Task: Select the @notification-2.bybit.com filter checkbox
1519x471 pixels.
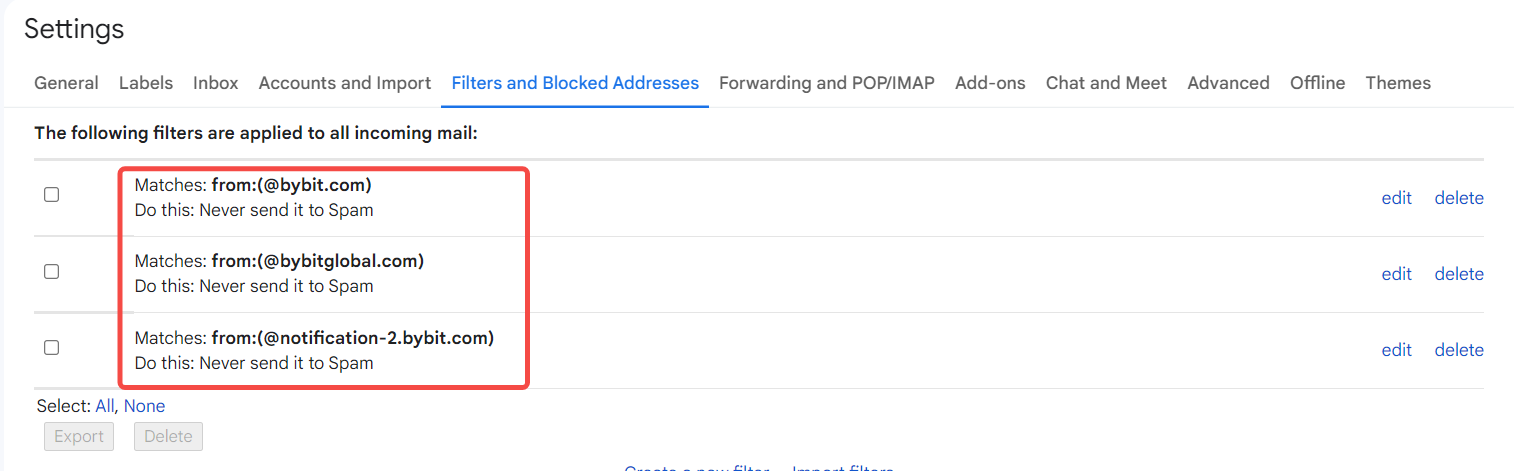Action: 52,347
